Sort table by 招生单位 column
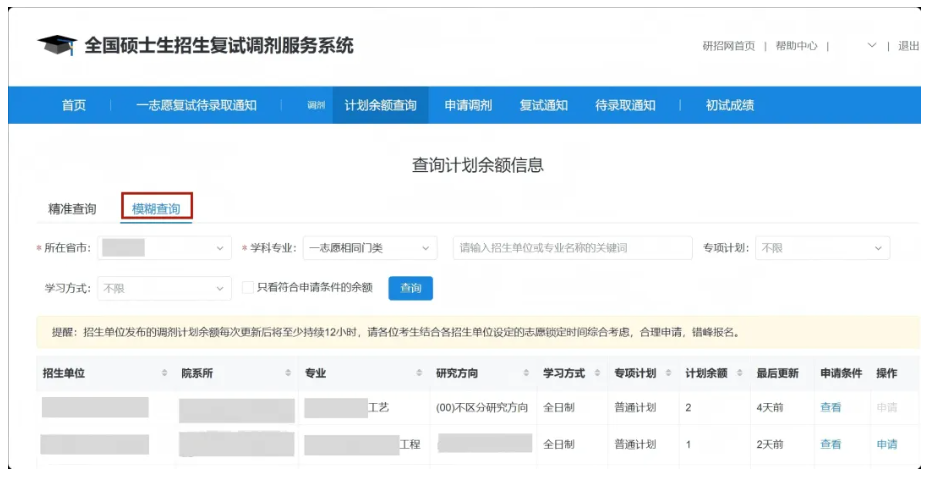 [165, 373]
